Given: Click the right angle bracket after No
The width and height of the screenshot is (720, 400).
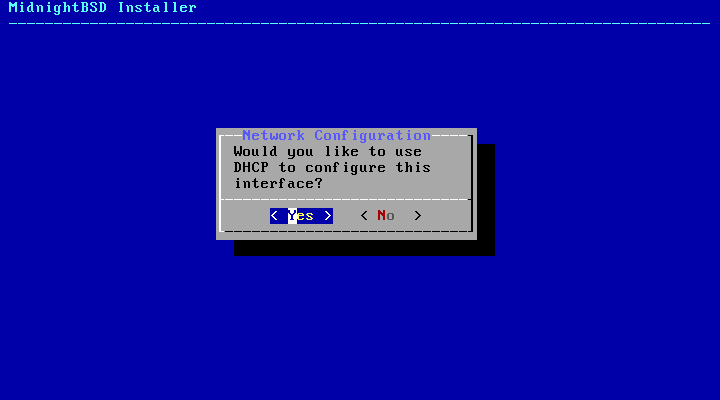Looking at the screenshot, I should tap(417, 216).
